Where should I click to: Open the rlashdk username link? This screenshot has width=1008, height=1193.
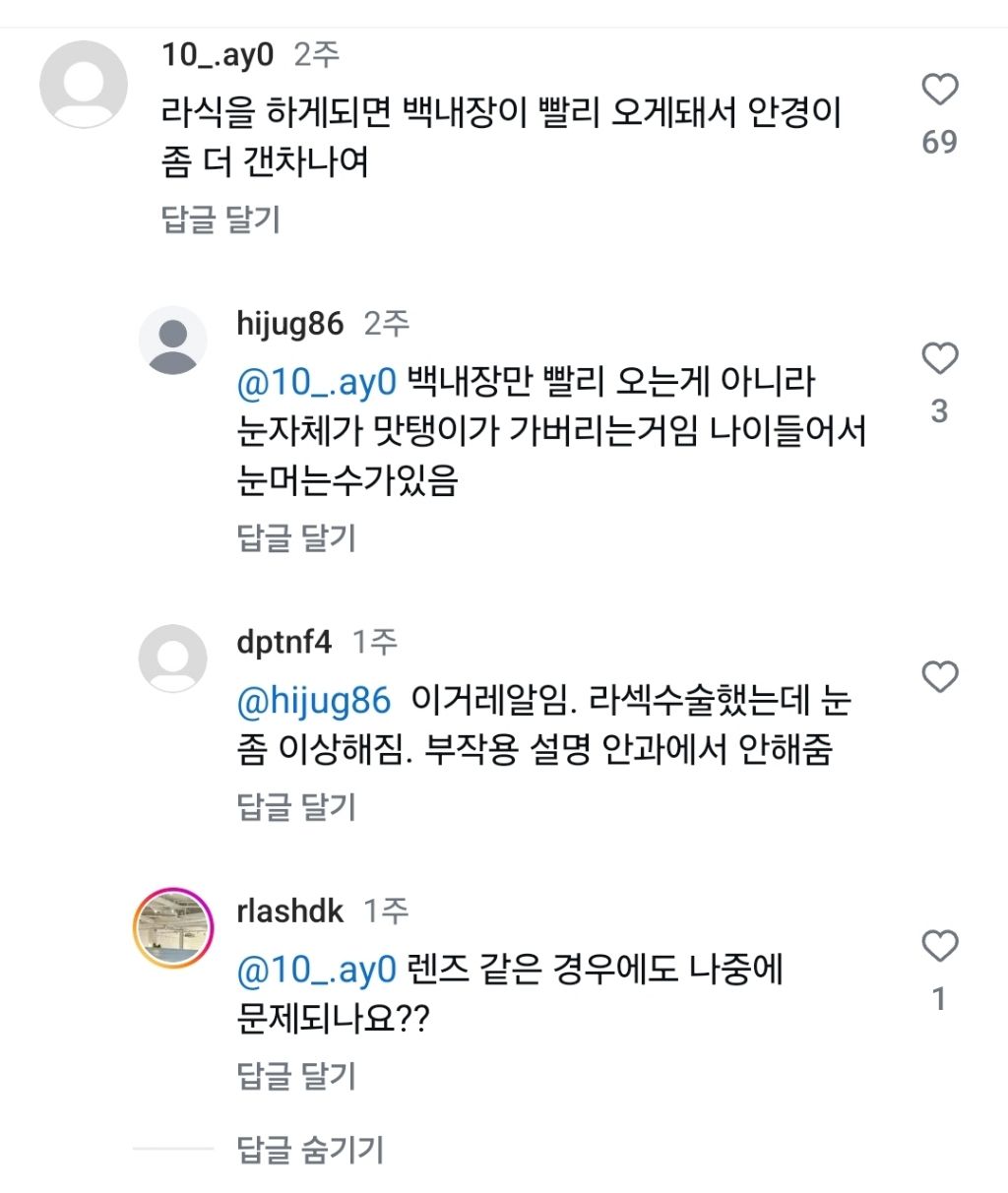(290, 911)
